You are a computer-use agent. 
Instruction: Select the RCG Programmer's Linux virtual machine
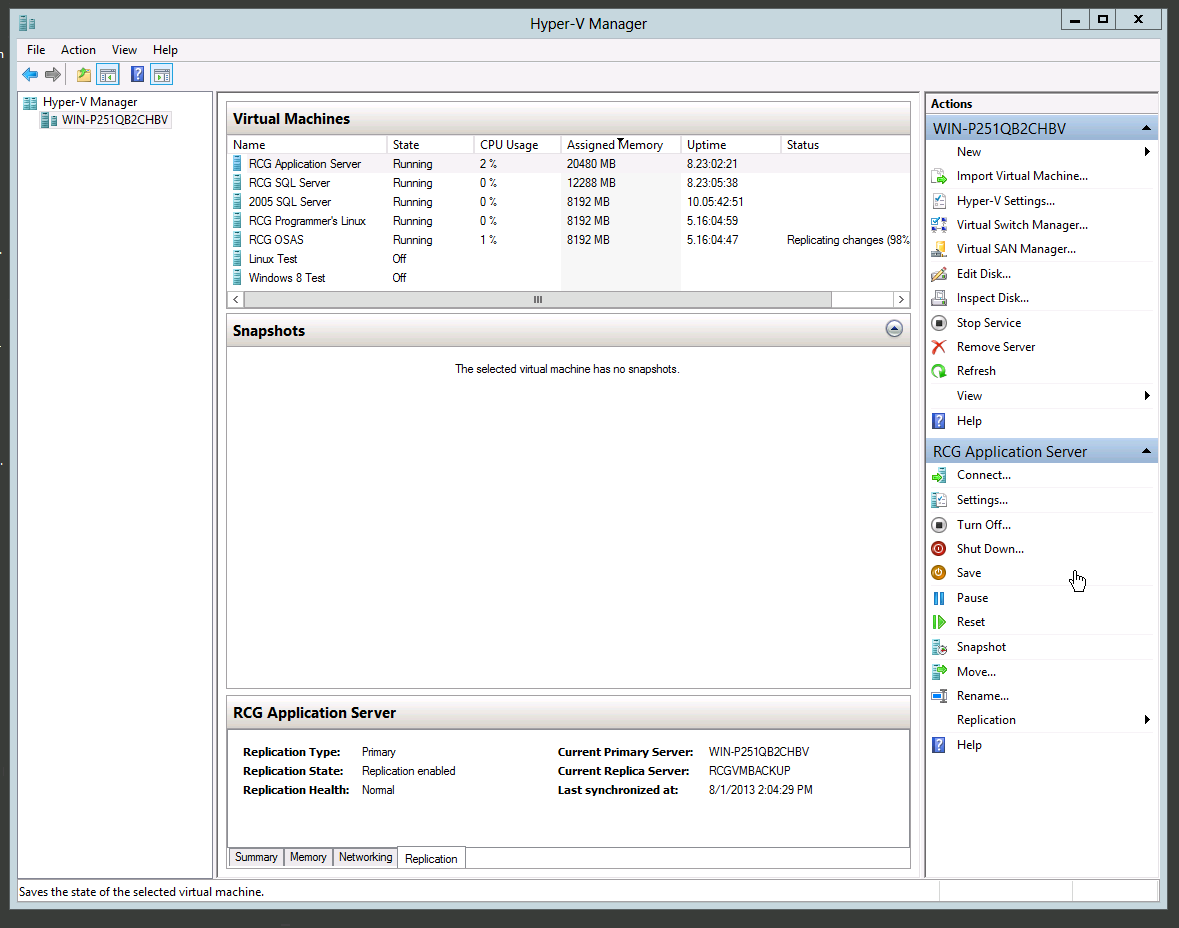point(568,221)
